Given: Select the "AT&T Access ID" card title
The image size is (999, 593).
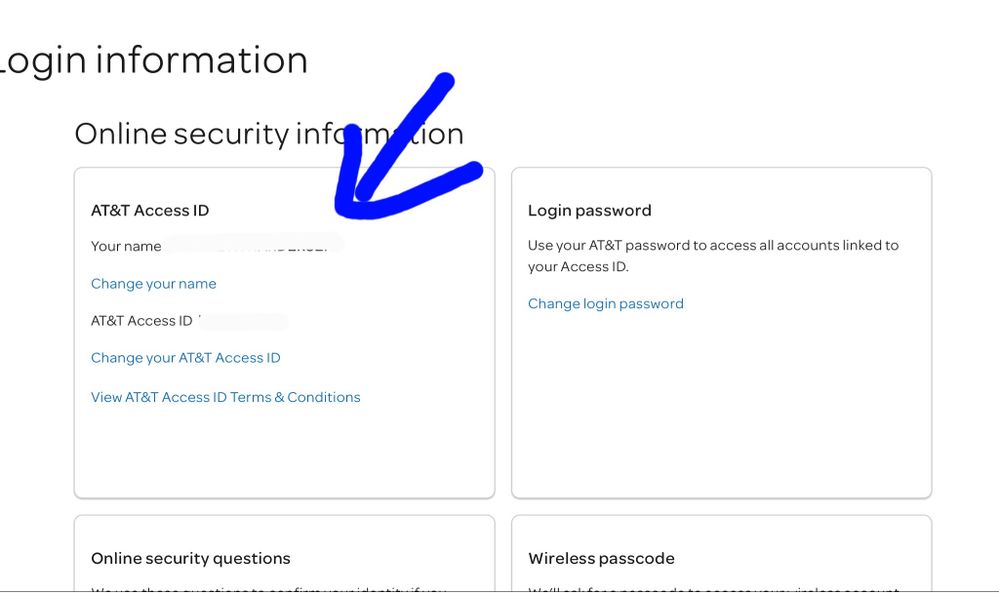Looking at the screenshot, I should 150,211.
